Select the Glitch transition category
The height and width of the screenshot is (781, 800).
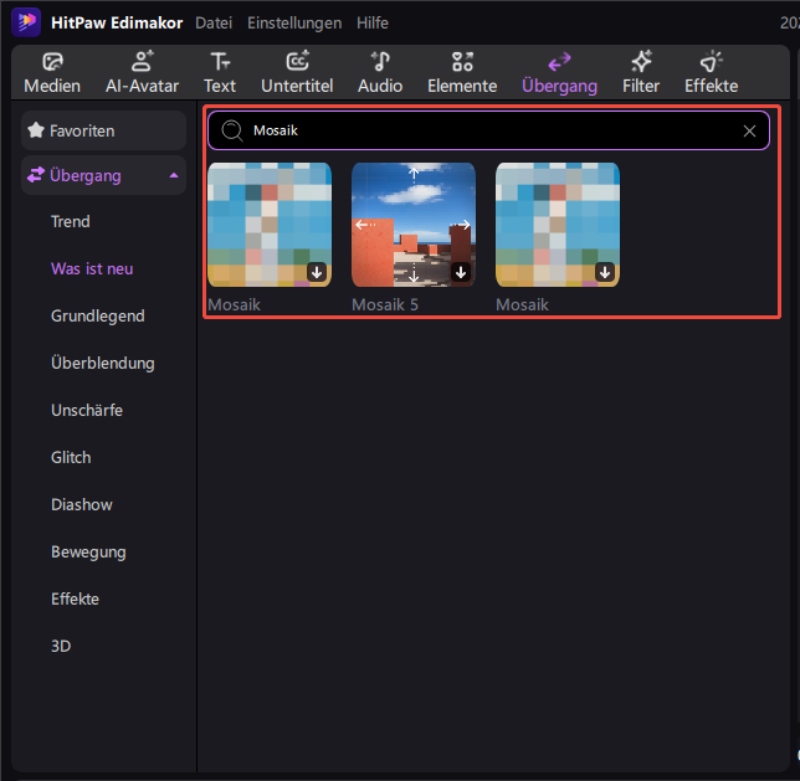(x=71, y=457)
